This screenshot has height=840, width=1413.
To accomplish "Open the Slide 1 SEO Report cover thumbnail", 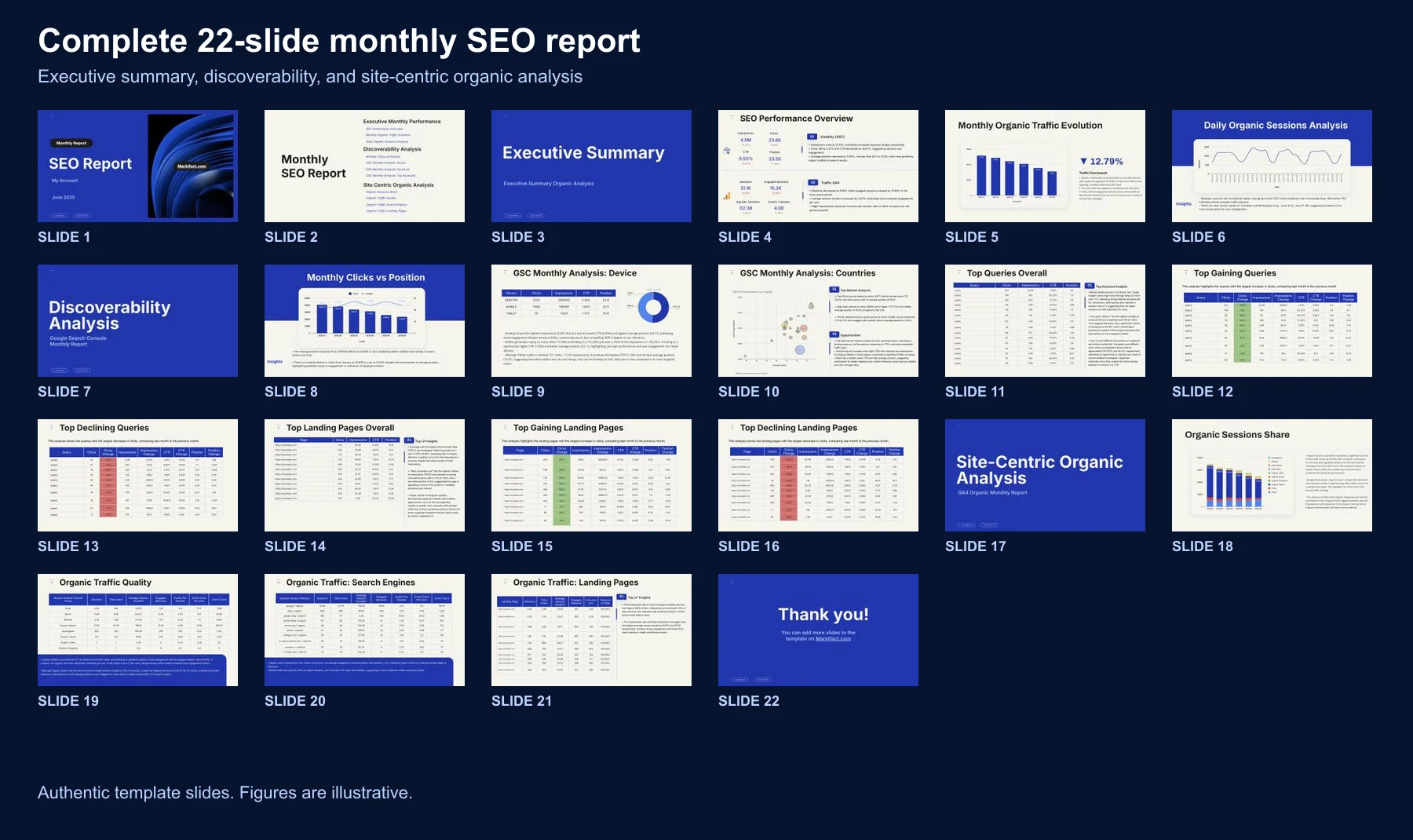I will click(x=137, y=166).
